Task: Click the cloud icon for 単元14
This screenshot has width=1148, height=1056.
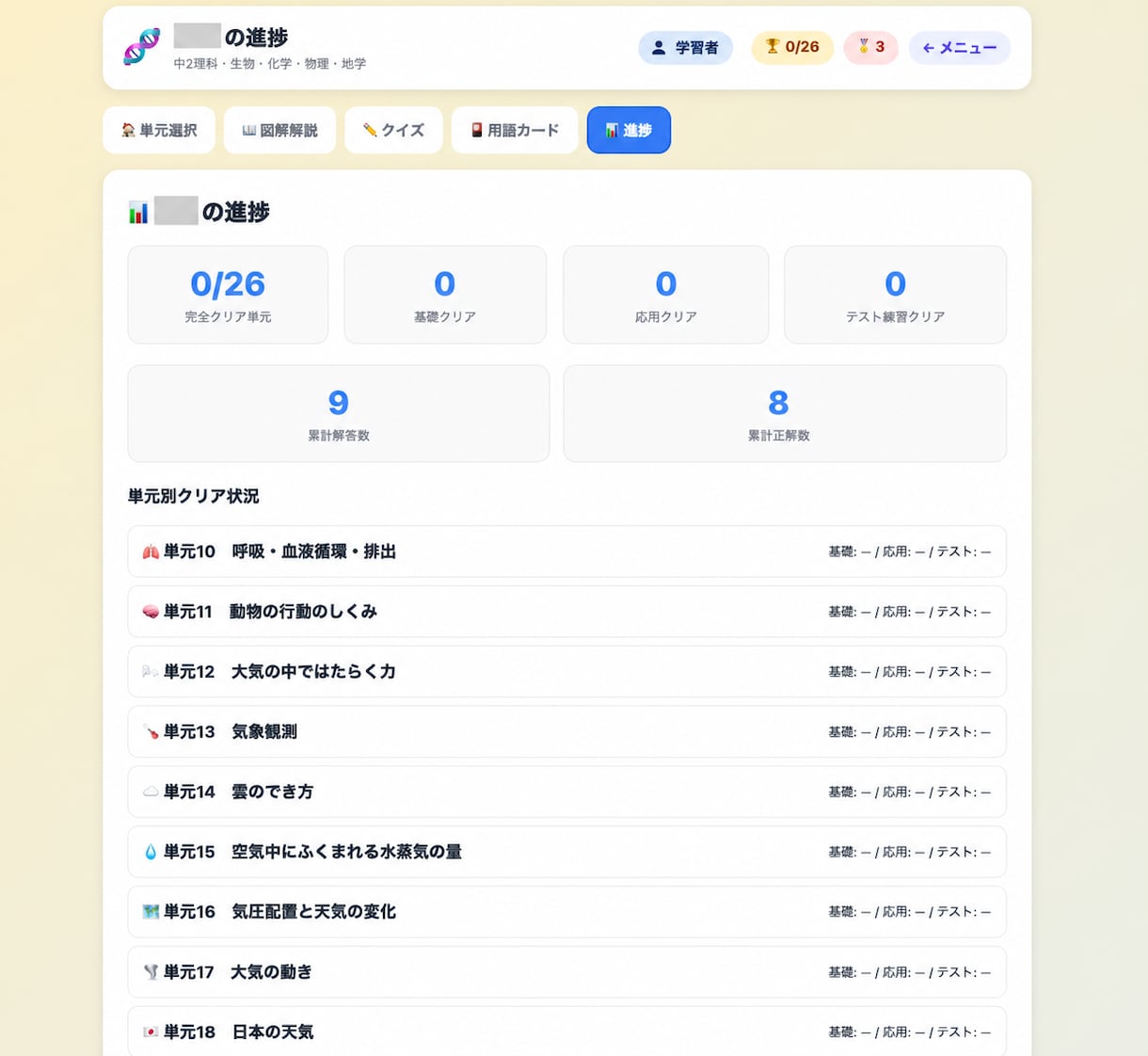Action: pyautogui.click(x=151, y=792)
